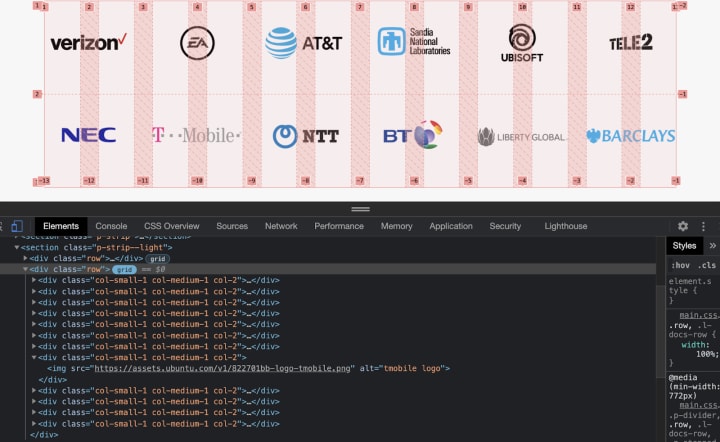Image resolution: width=720 pixels, height=442 pixels.
Task: Select closing </div> of the row
Action: (x=44, y=435)
